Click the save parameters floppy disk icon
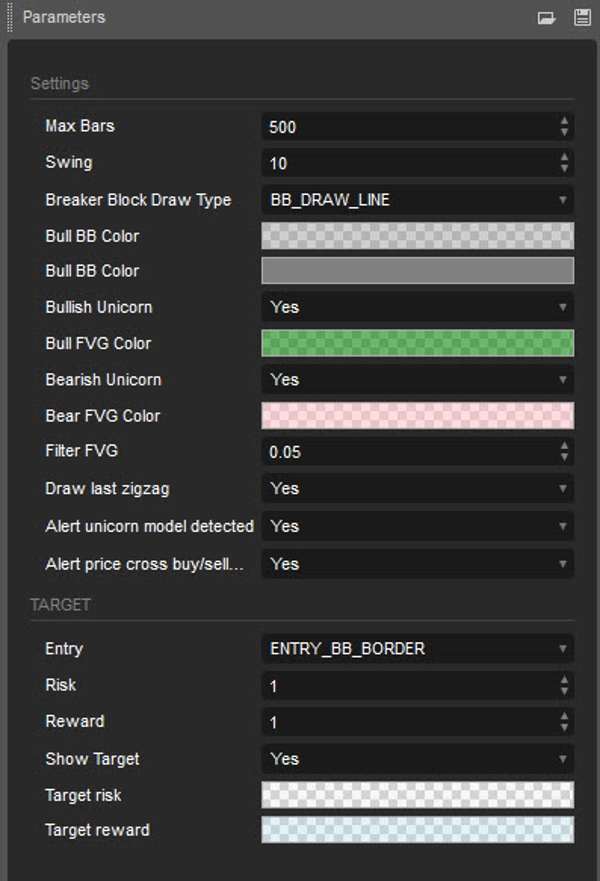 pyautogui.click(x=582, y=17)
